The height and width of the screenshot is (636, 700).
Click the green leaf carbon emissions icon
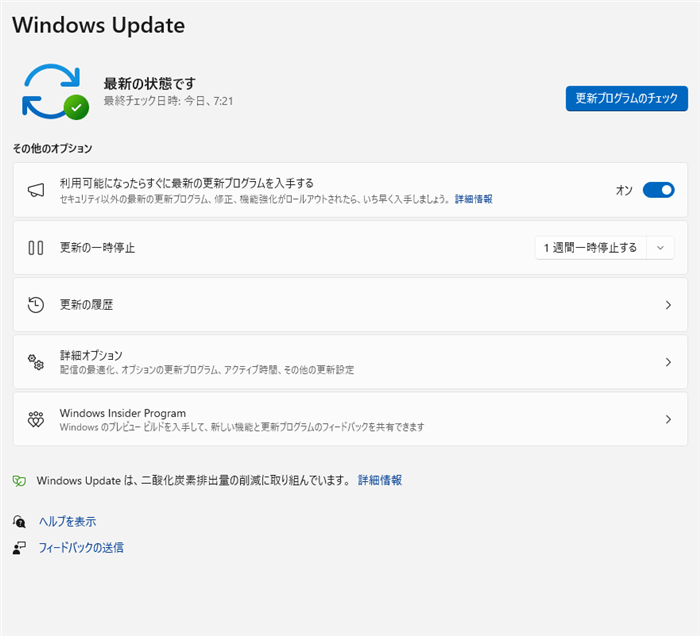[19, 481]
